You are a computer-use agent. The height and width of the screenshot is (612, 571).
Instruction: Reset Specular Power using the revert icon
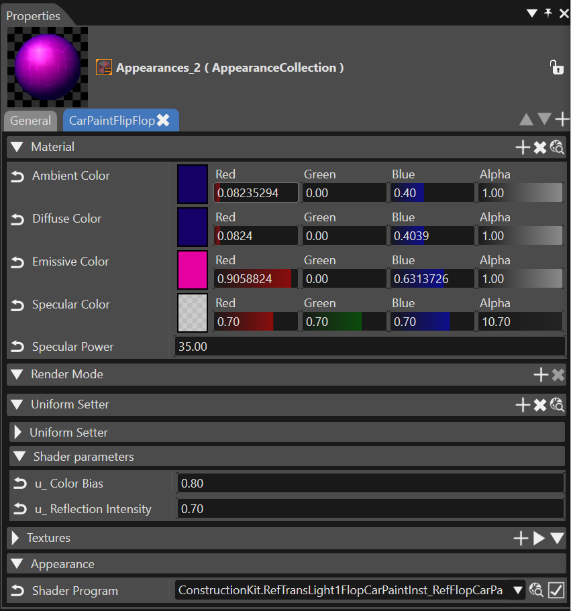(x=18, y=347)
